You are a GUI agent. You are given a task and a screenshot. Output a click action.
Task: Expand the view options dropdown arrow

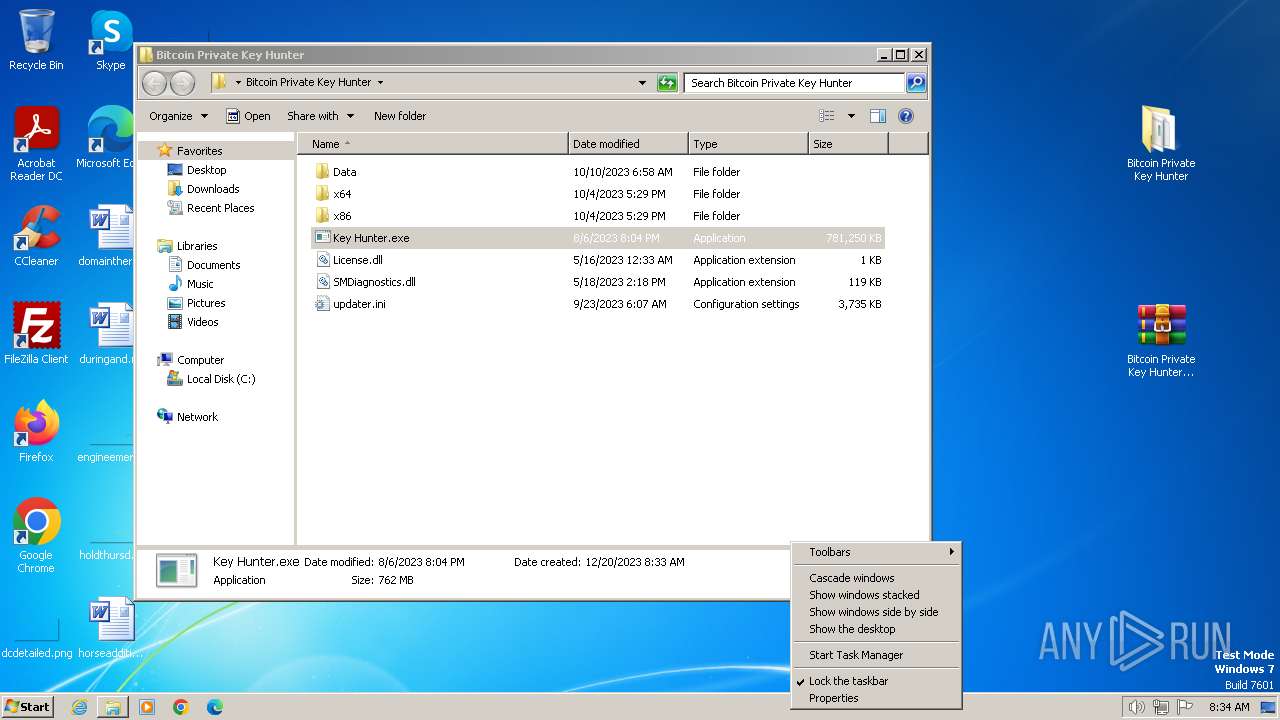coord(851,116)
